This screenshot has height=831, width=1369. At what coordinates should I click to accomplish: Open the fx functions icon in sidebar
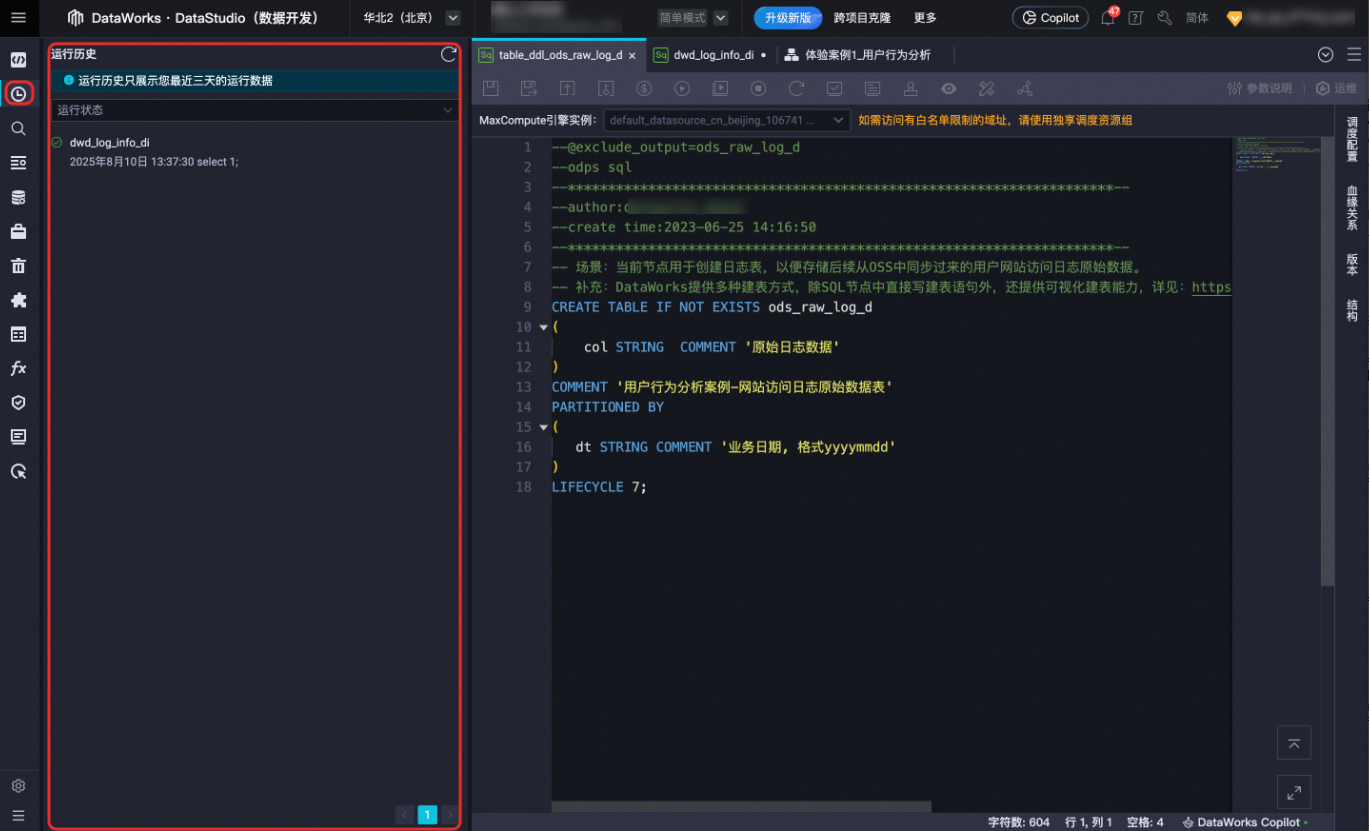tap(18, 368)
